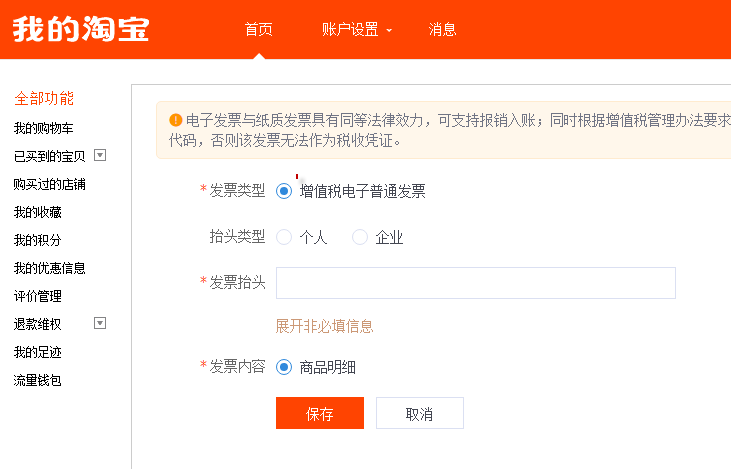Click the 取消 button

(420, 413)
